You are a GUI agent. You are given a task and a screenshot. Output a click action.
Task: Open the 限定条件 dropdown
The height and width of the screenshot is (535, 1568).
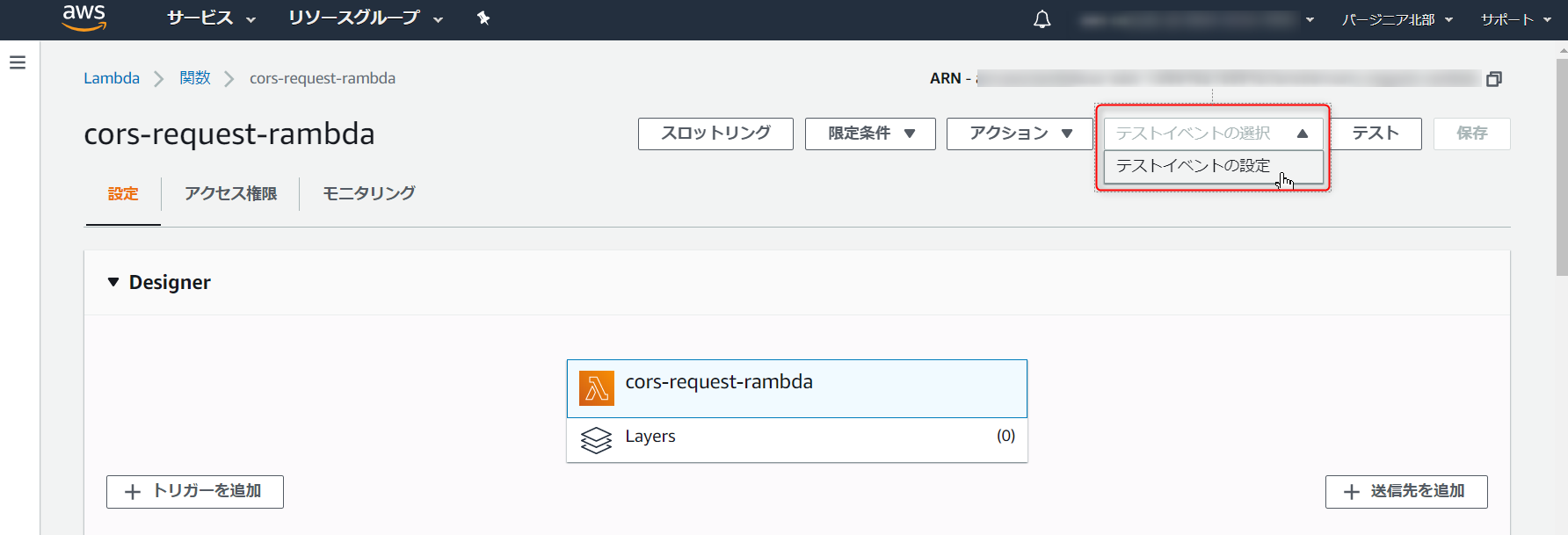[870, 134]
